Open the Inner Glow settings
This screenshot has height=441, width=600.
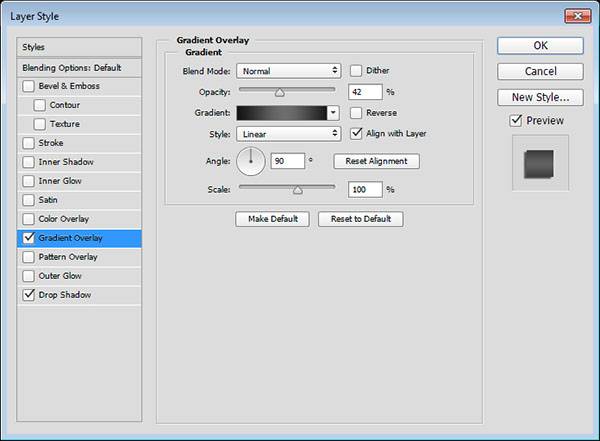pos(59,181)
